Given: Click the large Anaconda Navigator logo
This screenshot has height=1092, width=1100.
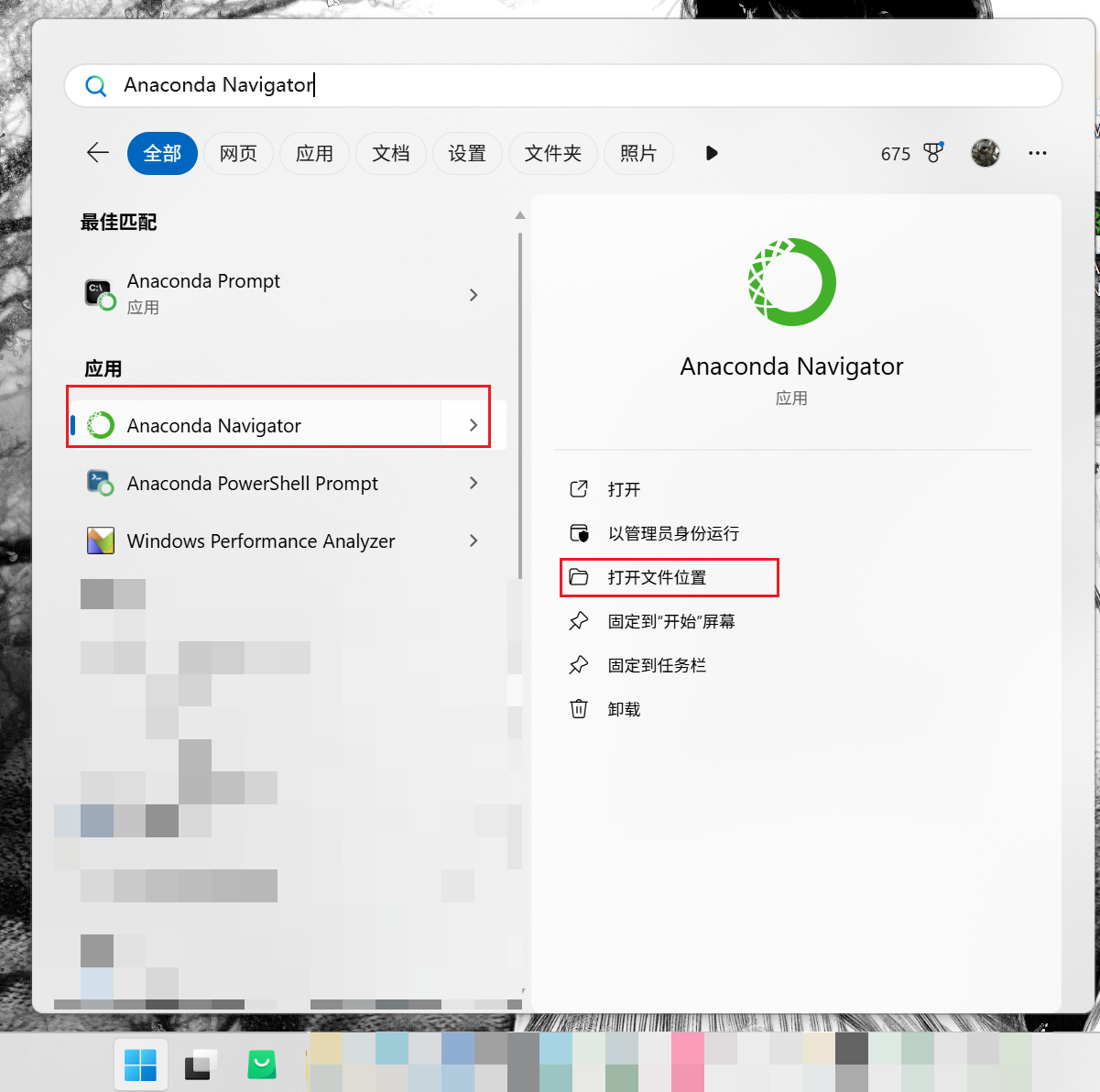Looking at the screenshot, I should 792,281.
